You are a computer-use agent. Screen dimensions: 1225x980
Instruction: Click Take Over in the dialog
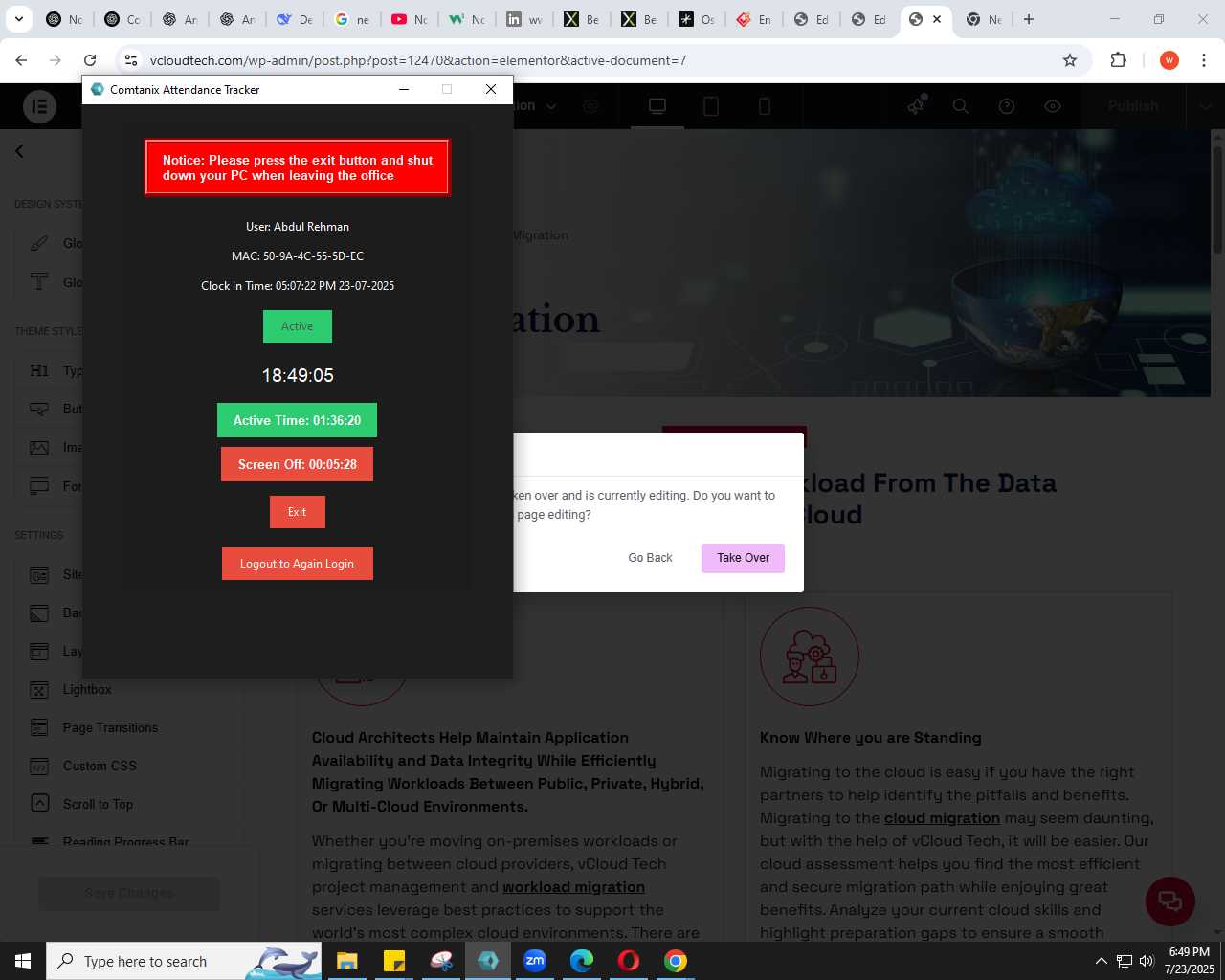click(x=743, y=558)
